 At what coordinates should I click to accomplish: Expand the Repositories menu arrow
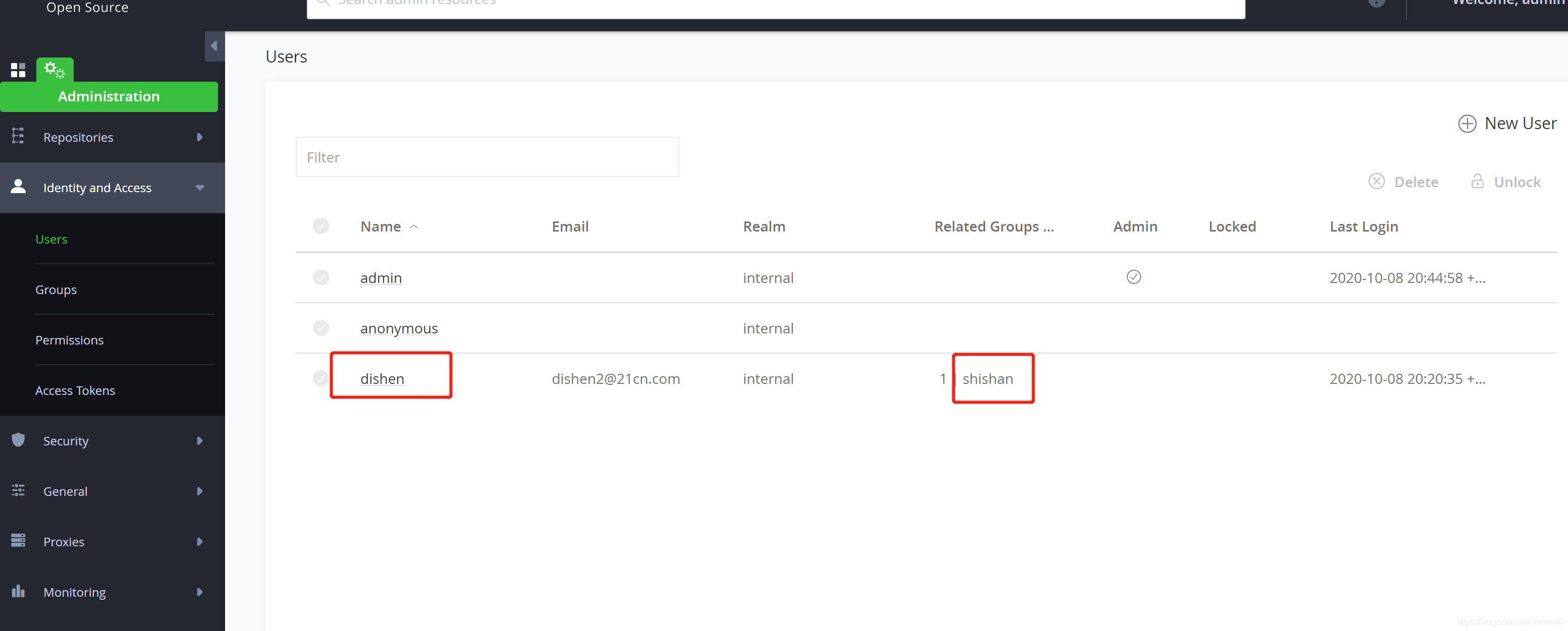200,138
